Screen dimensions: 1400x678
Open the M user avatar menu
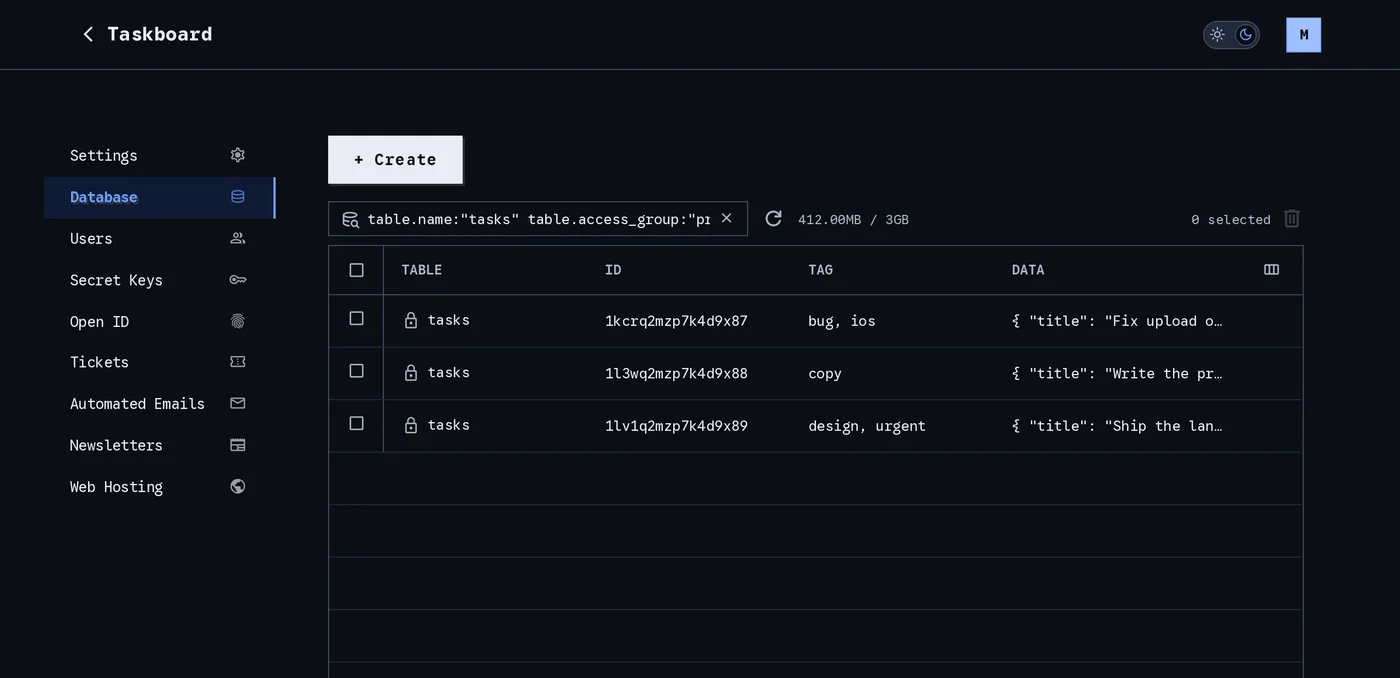coord(1303,35)
